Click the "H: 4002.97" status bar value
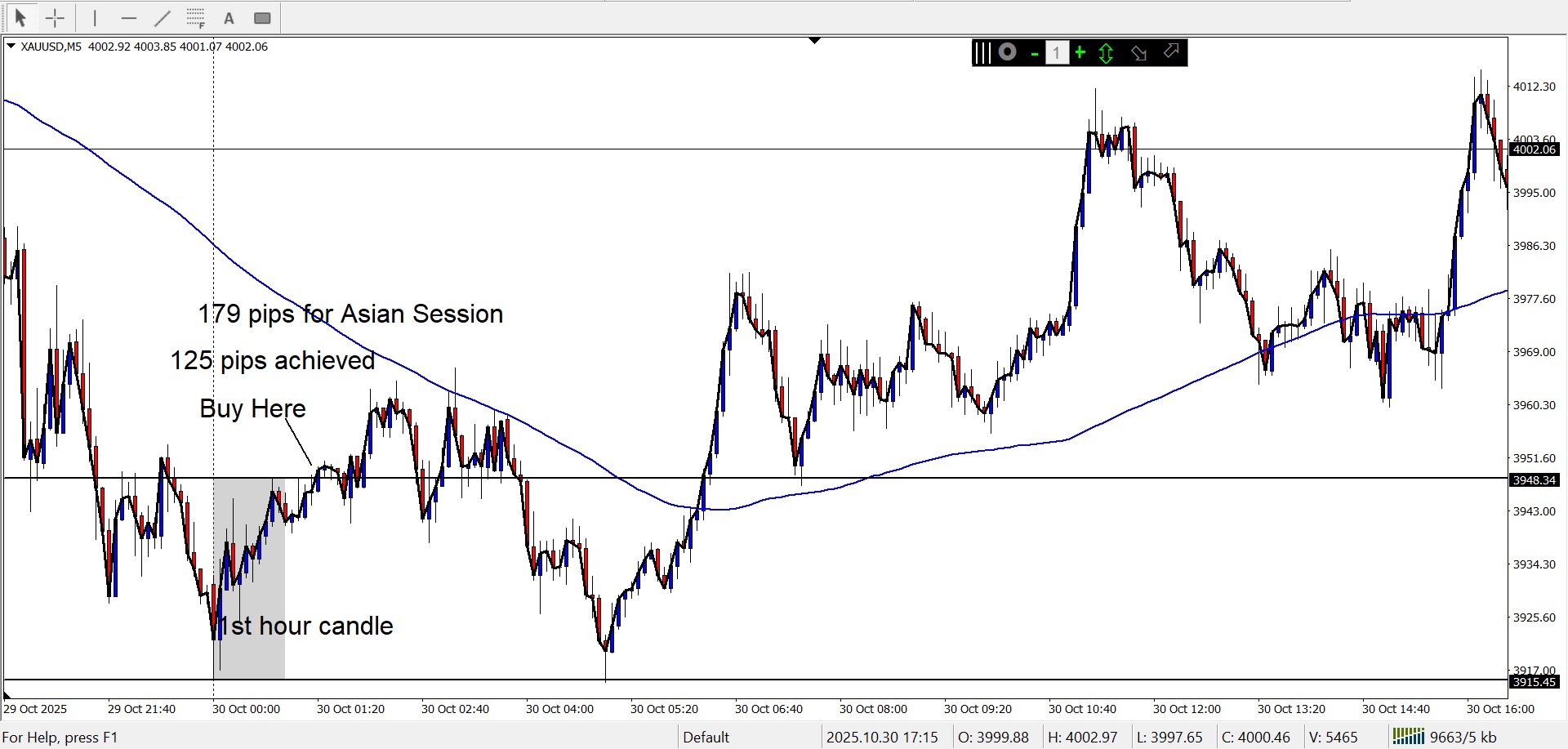Screen dimensions: 1568x749 click(x=1082, y=738)
